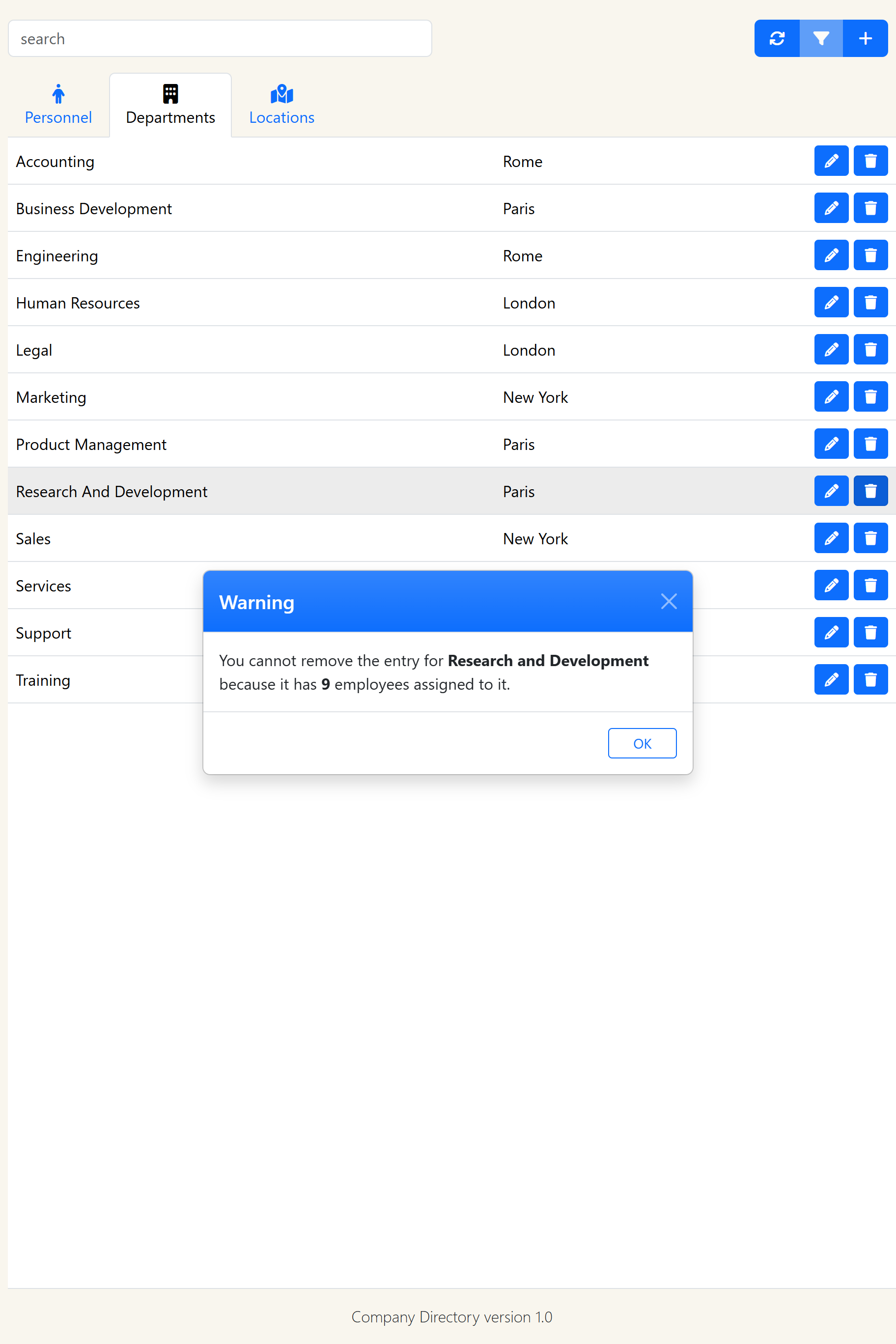896x1344 pixels.
Task: Close the Warning dialog with X
Action: tap(669, 601)
